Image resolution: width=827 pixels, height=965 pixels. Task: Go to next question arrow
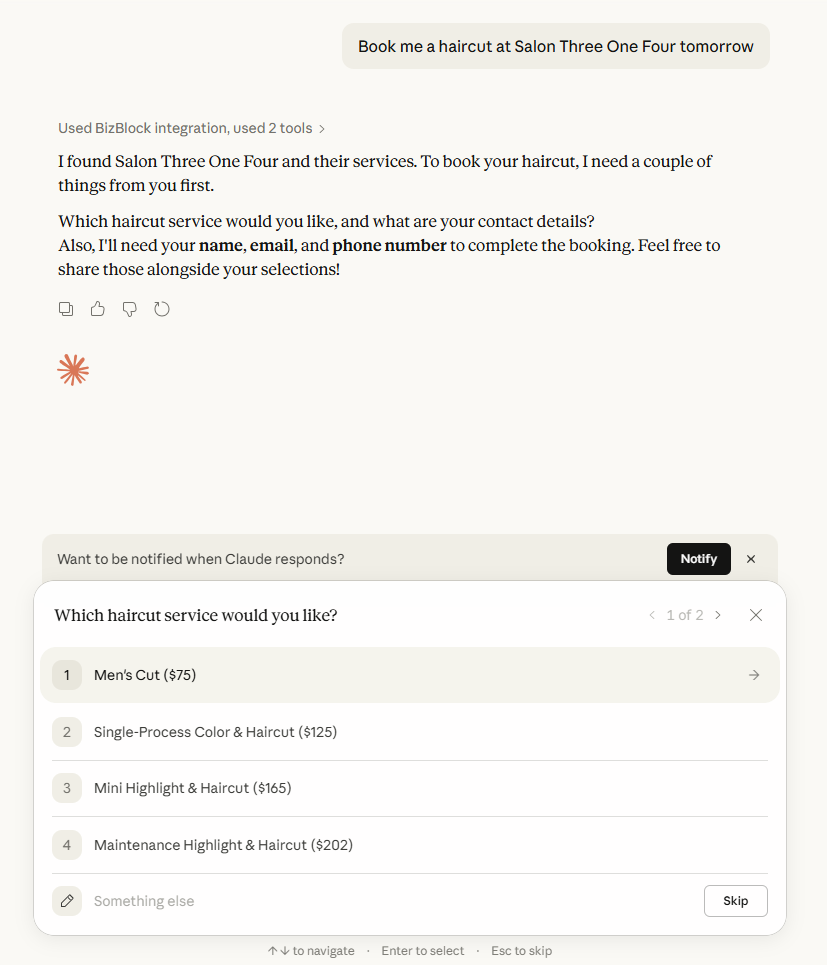tap(718, 615)
